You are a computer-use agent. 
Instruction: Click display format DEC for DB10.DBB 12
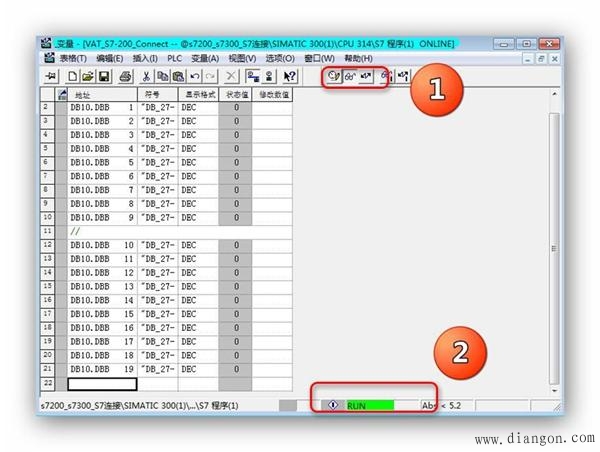pyautogui.click(x=198, y=273)
